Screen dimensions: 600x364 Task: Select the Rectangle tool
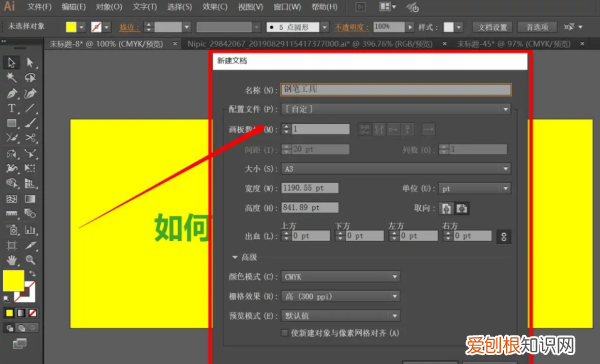[11, 123]
